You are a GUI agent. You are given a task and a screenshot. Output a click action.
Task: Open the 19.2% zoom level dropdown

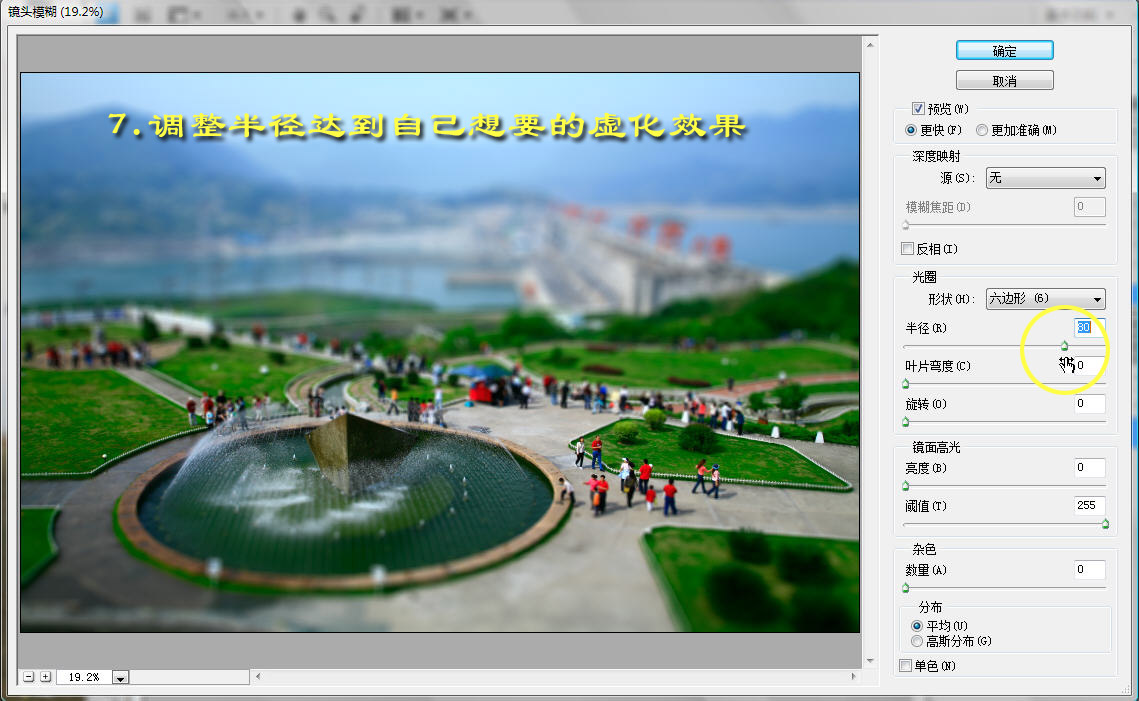pos(121,678)
